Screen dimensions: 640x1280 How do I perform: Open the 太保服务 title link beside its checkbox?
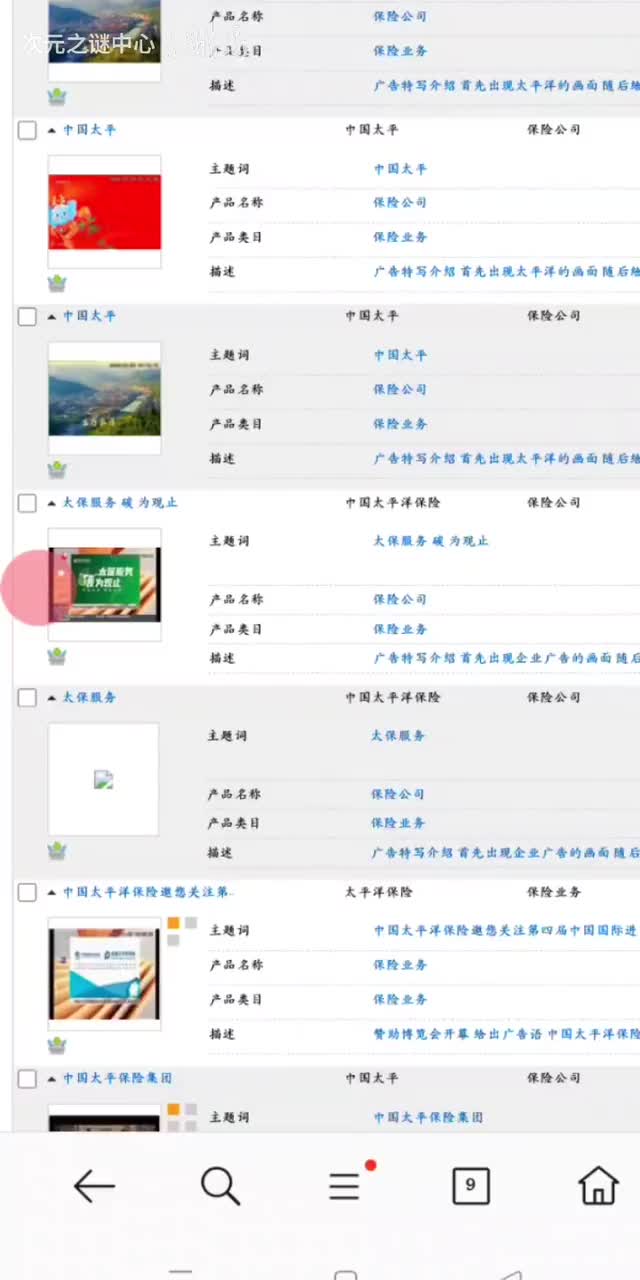(x=89, y=697)
